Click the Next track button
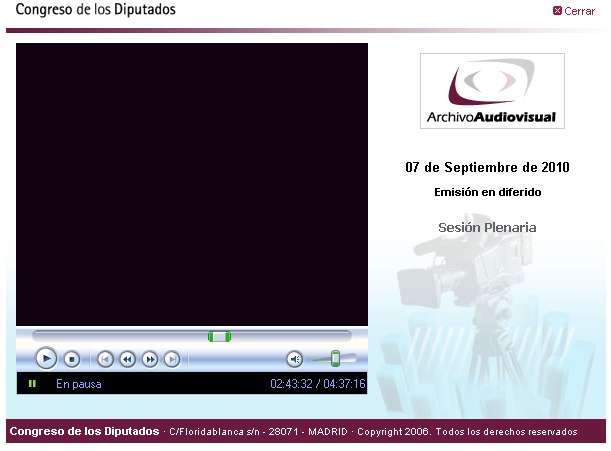 (x=172, y=359)
